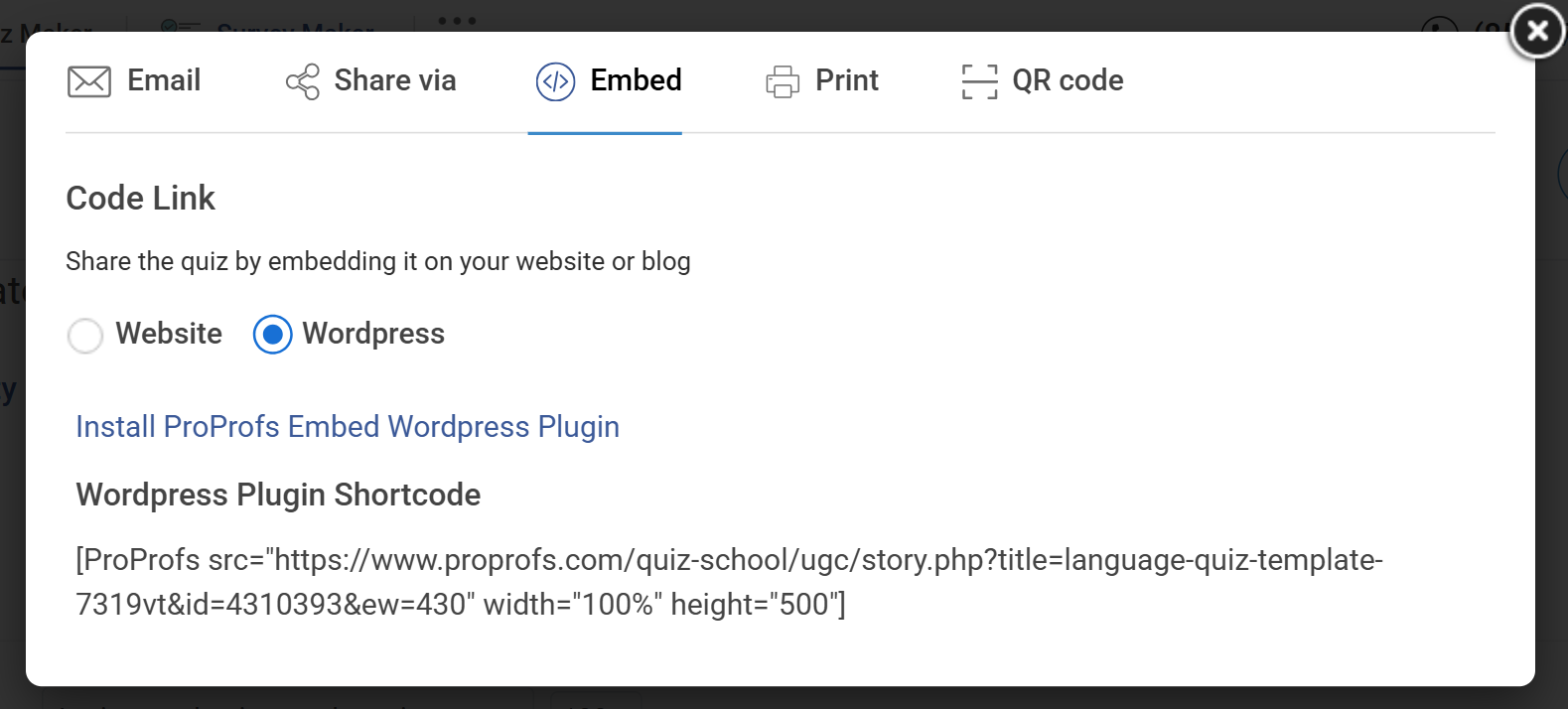
Task: Select the Embed tab label
Action: click(x=636, y=80)
